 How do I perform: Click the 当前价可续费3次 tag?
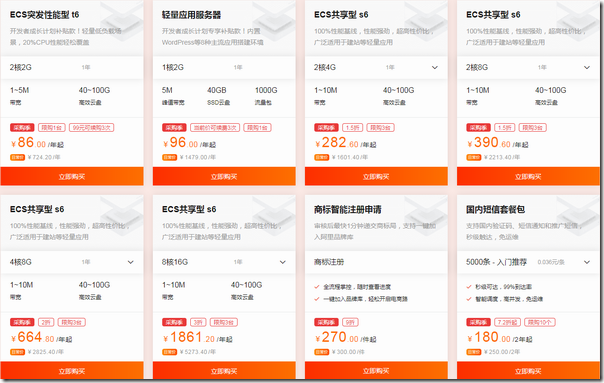[x=215, y=128]
